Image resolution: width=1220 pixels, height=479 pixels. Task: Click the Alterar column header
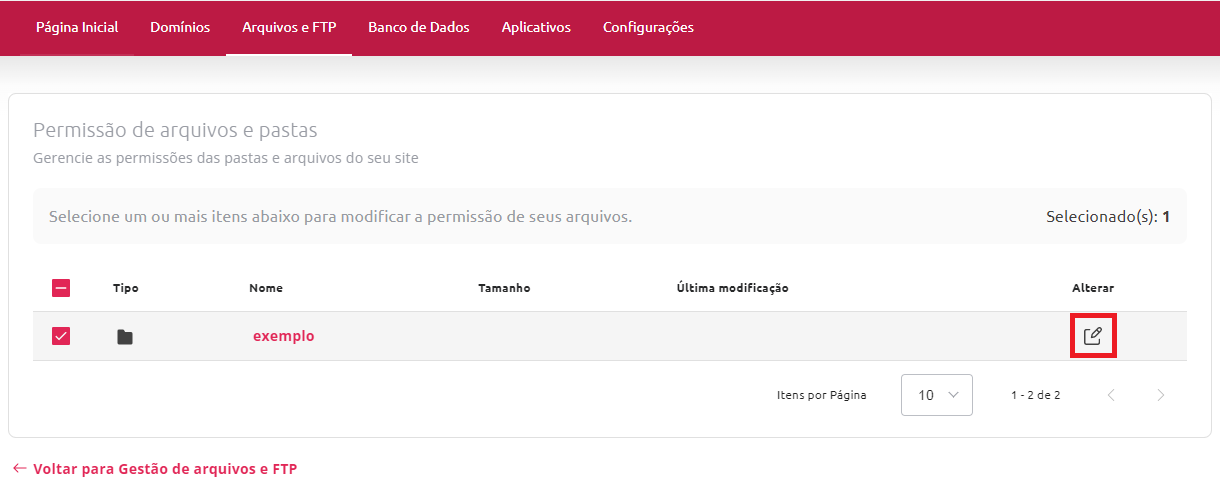click(x=1093, y=288)
